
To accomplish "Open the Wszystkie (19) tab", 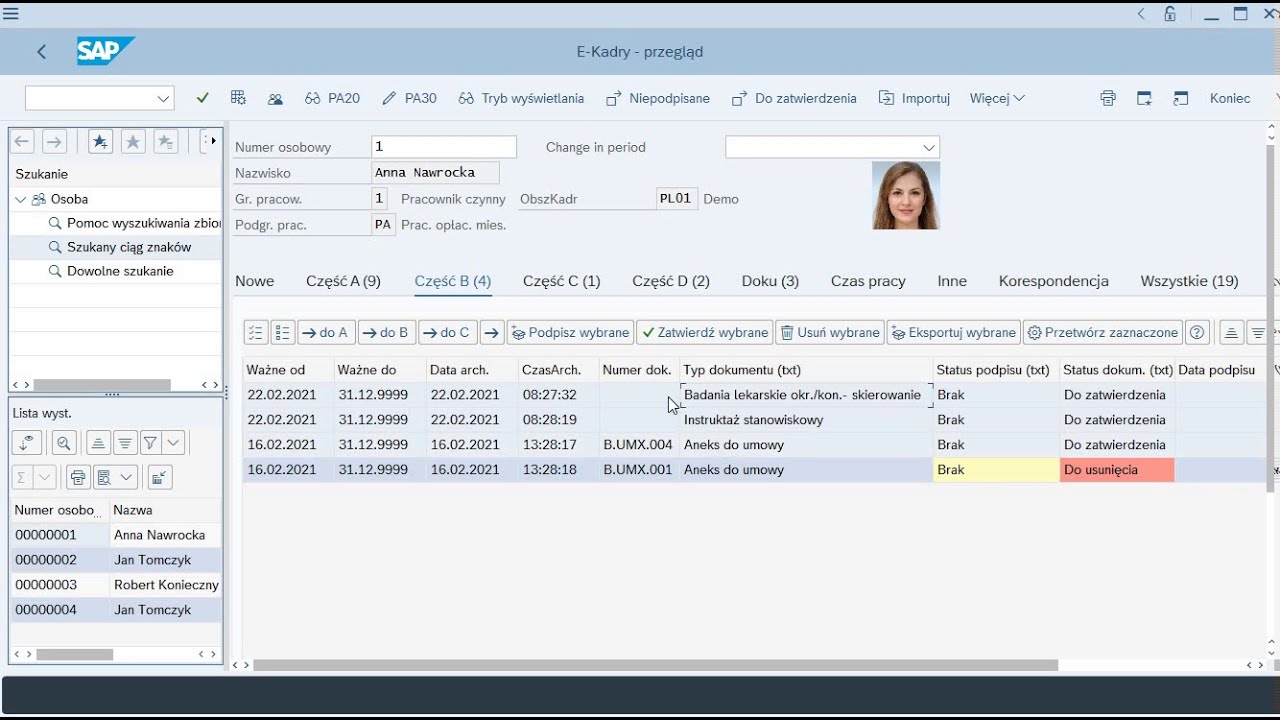I will point(1190,281).
